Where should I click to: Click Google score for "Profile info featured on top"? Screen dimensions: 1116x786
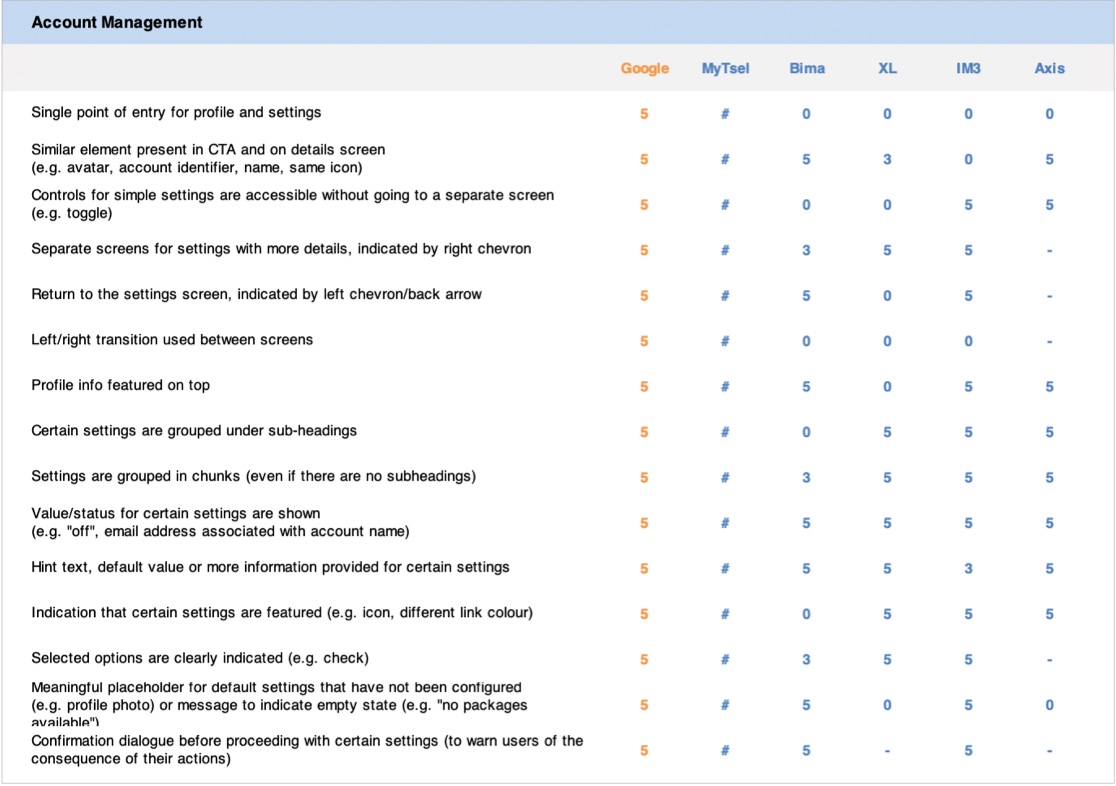pos(644,387)
